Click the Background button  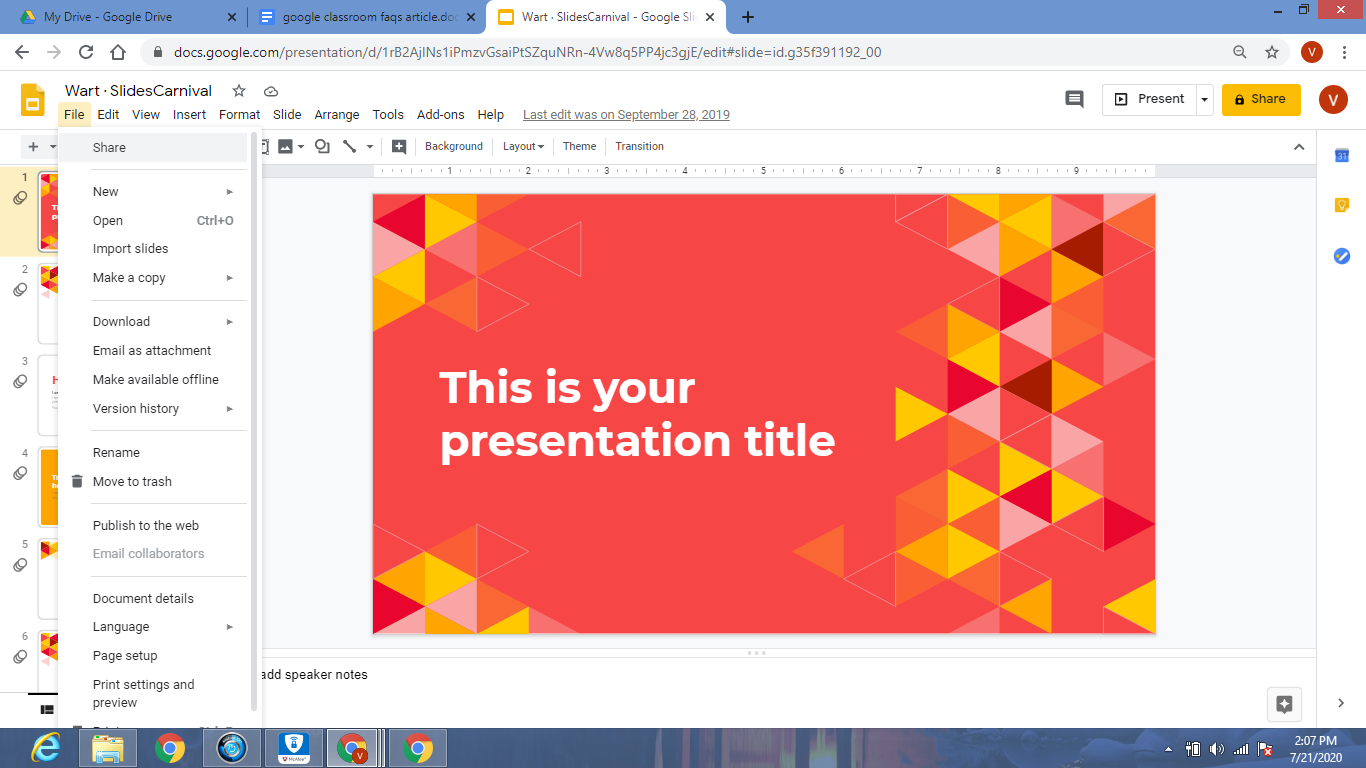click(454, 146)
